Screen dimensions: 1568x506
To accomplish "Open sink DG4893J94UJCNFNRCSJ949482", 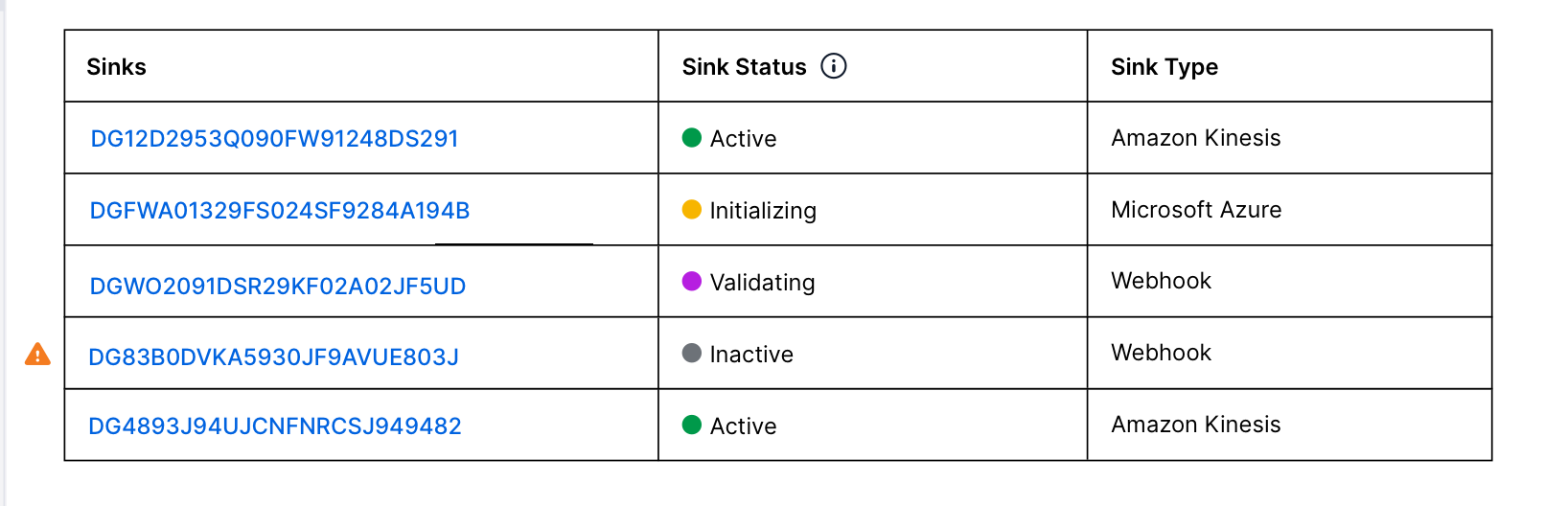I will coord(275,426).
